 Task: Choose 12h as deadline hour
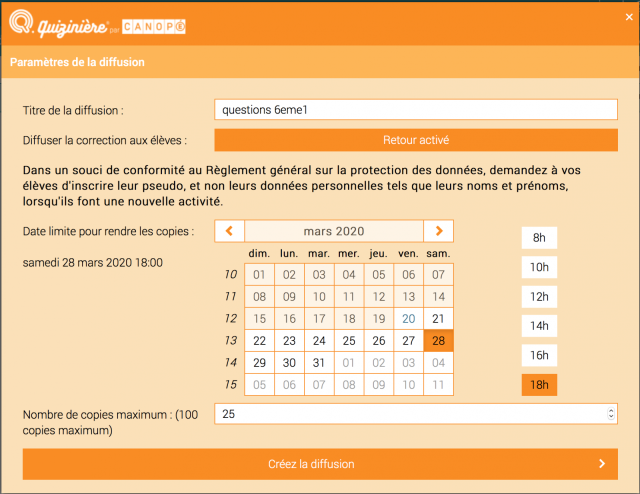539,297
